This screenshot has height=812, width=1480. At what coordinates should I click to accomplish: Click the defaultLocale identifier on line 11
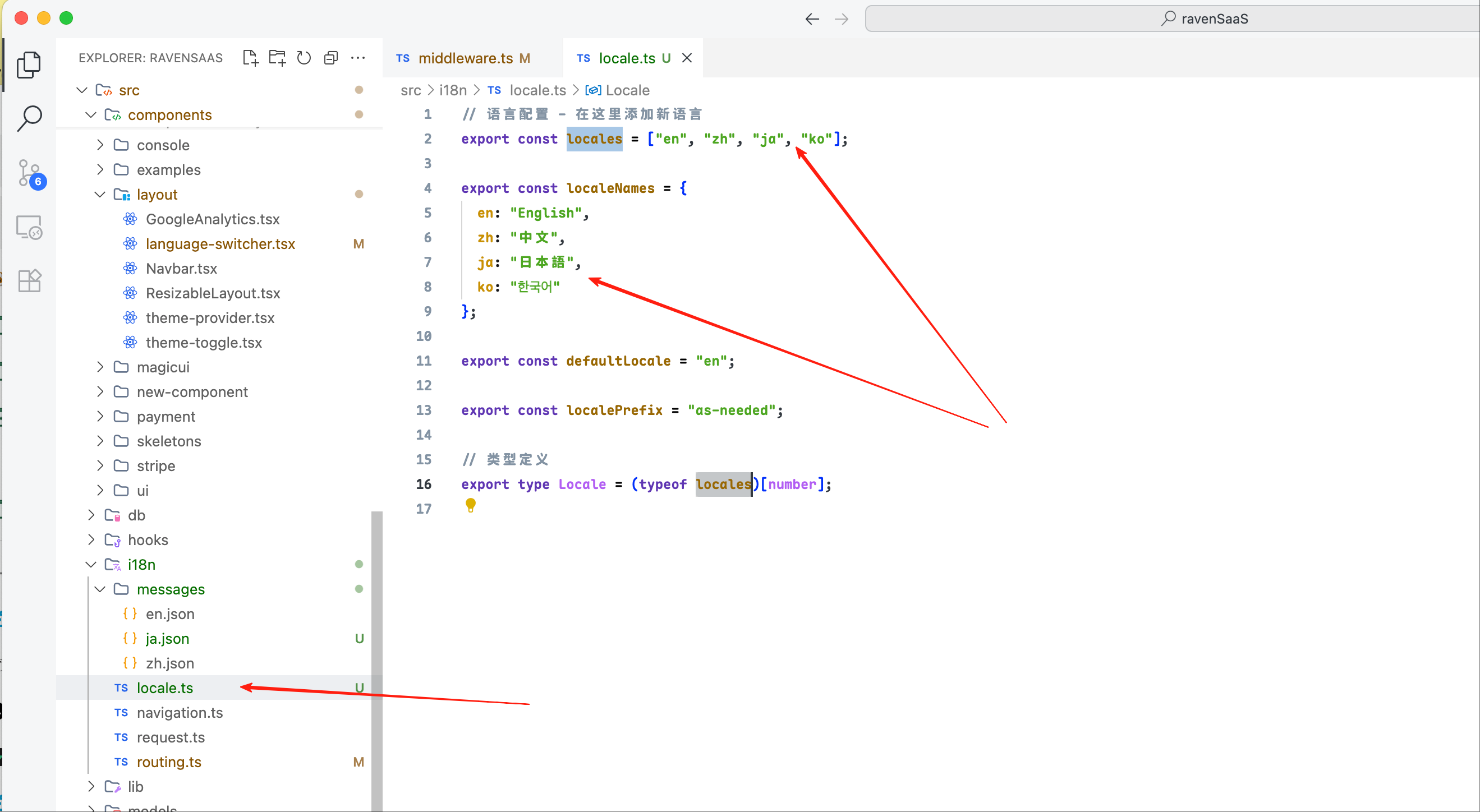(x=618, y=361)
